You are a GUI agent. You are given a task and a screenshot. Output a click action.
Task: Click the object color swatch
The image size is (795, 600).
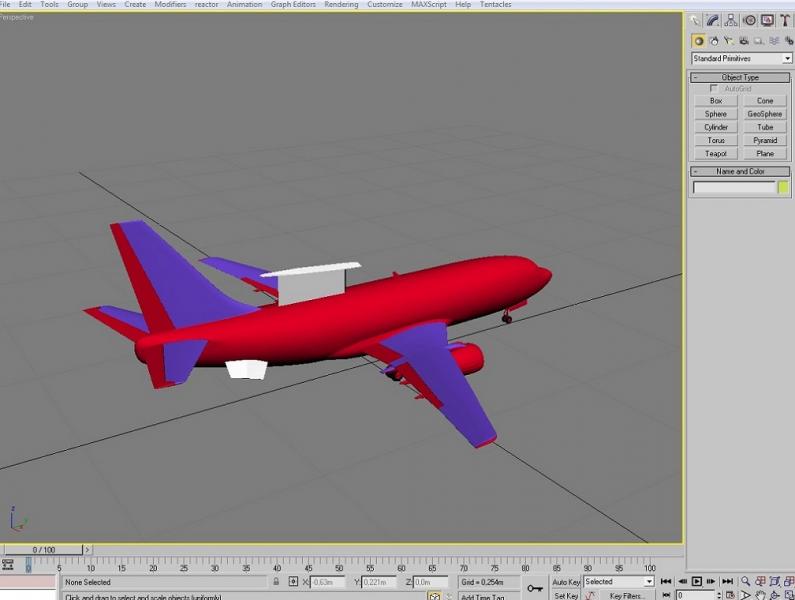(784, 188)
